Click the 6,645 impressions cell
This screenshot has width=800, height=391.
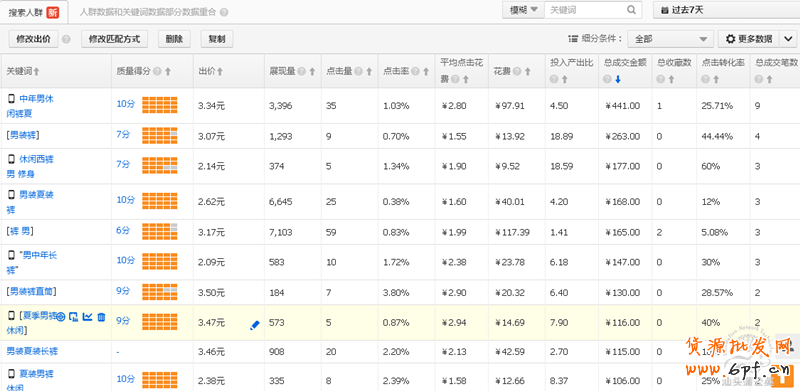click(x=281, y=202)
